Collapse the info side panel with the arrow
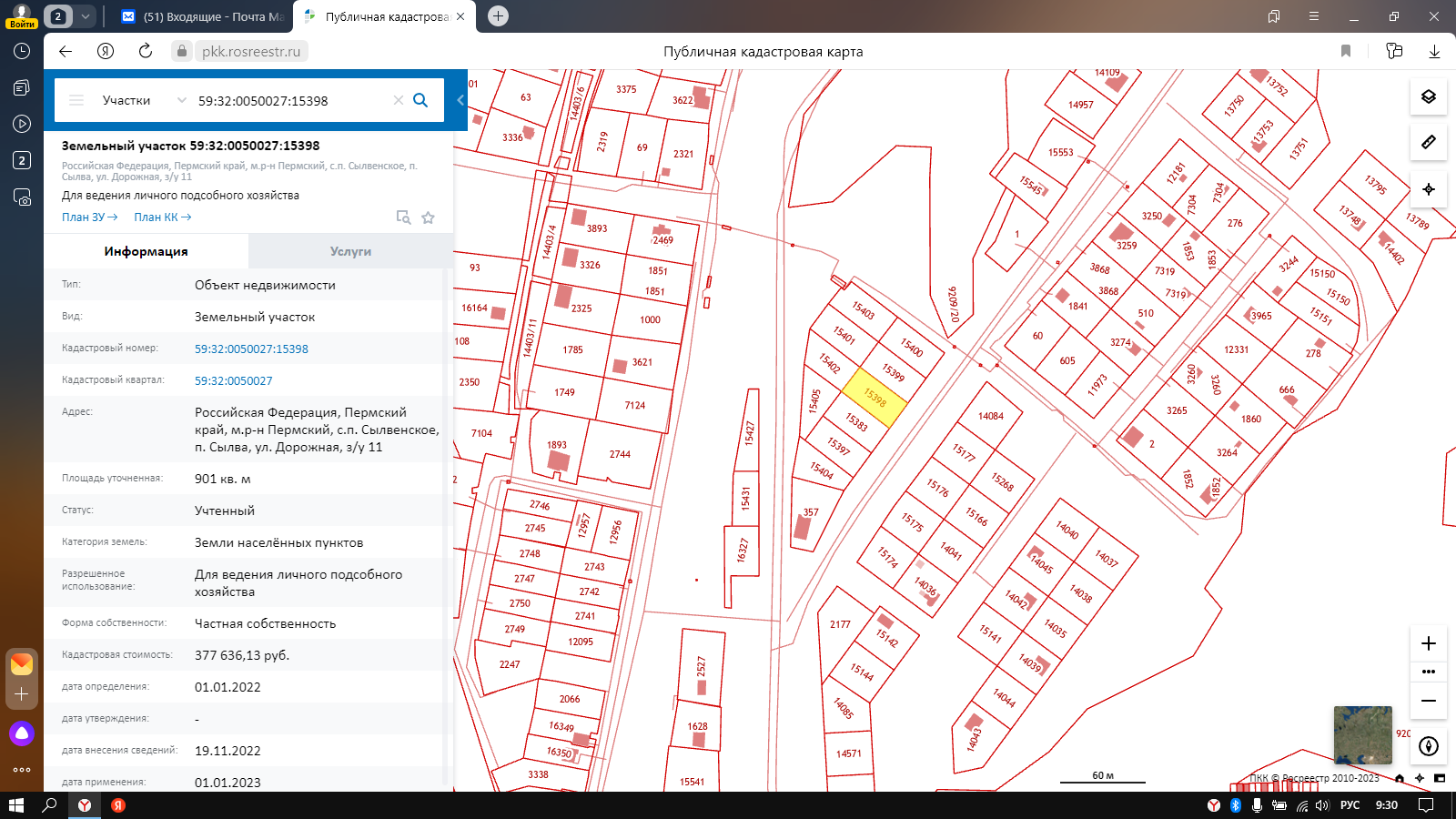1456x819 pixels. click(x=460, y=100)
